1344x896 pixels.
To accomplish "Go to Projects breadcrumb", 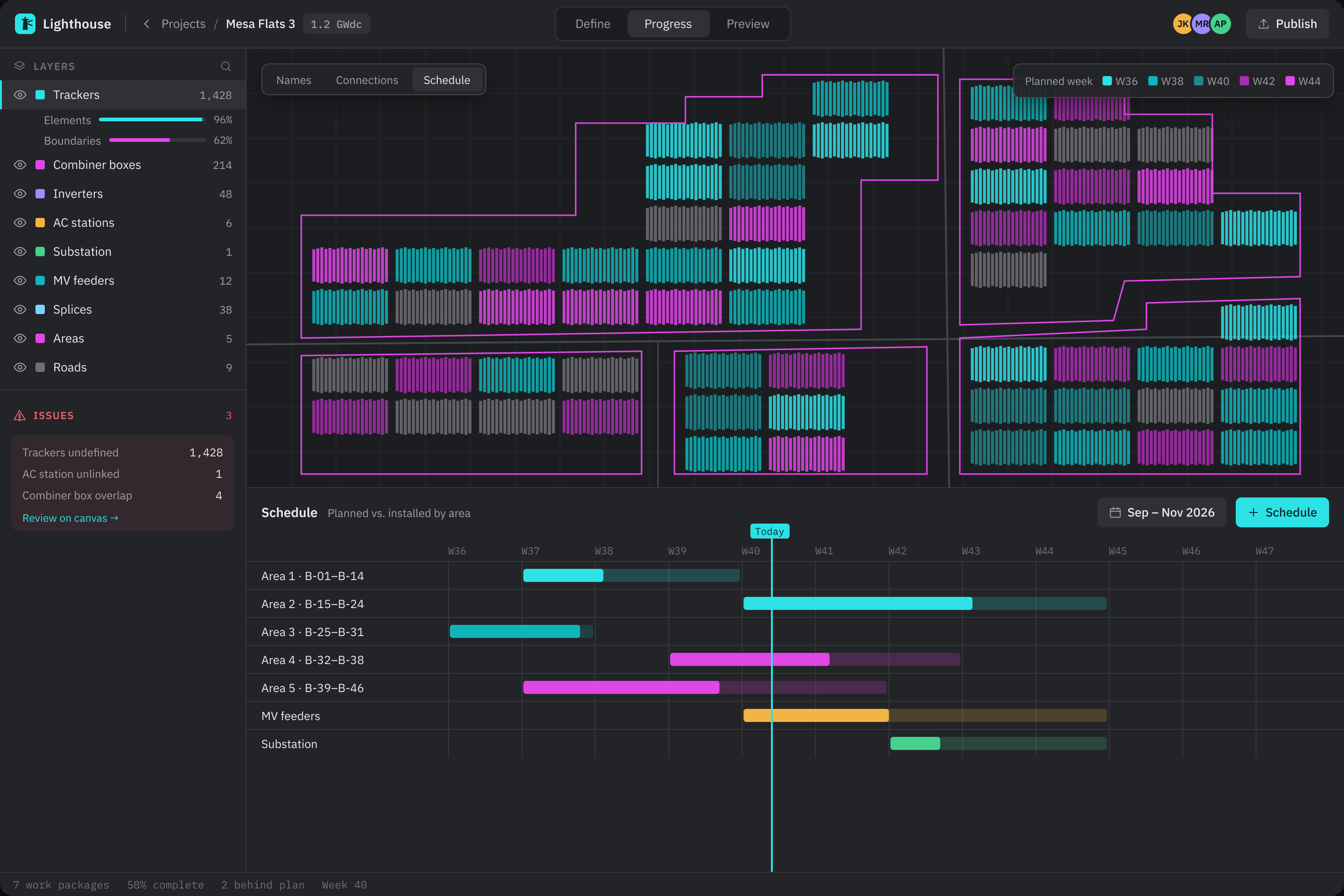I will click(x=183, y=24).
